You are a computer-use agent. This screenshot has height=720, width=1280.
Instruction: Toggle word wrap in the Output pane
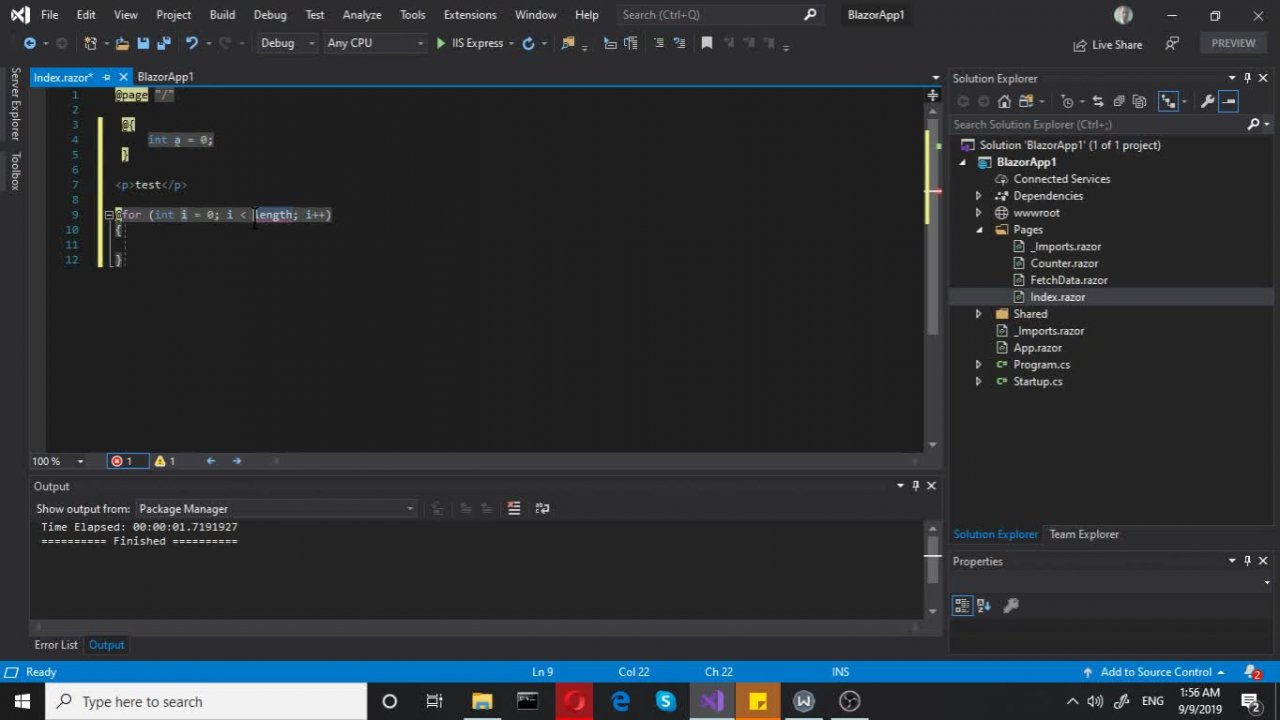point(543,508)
